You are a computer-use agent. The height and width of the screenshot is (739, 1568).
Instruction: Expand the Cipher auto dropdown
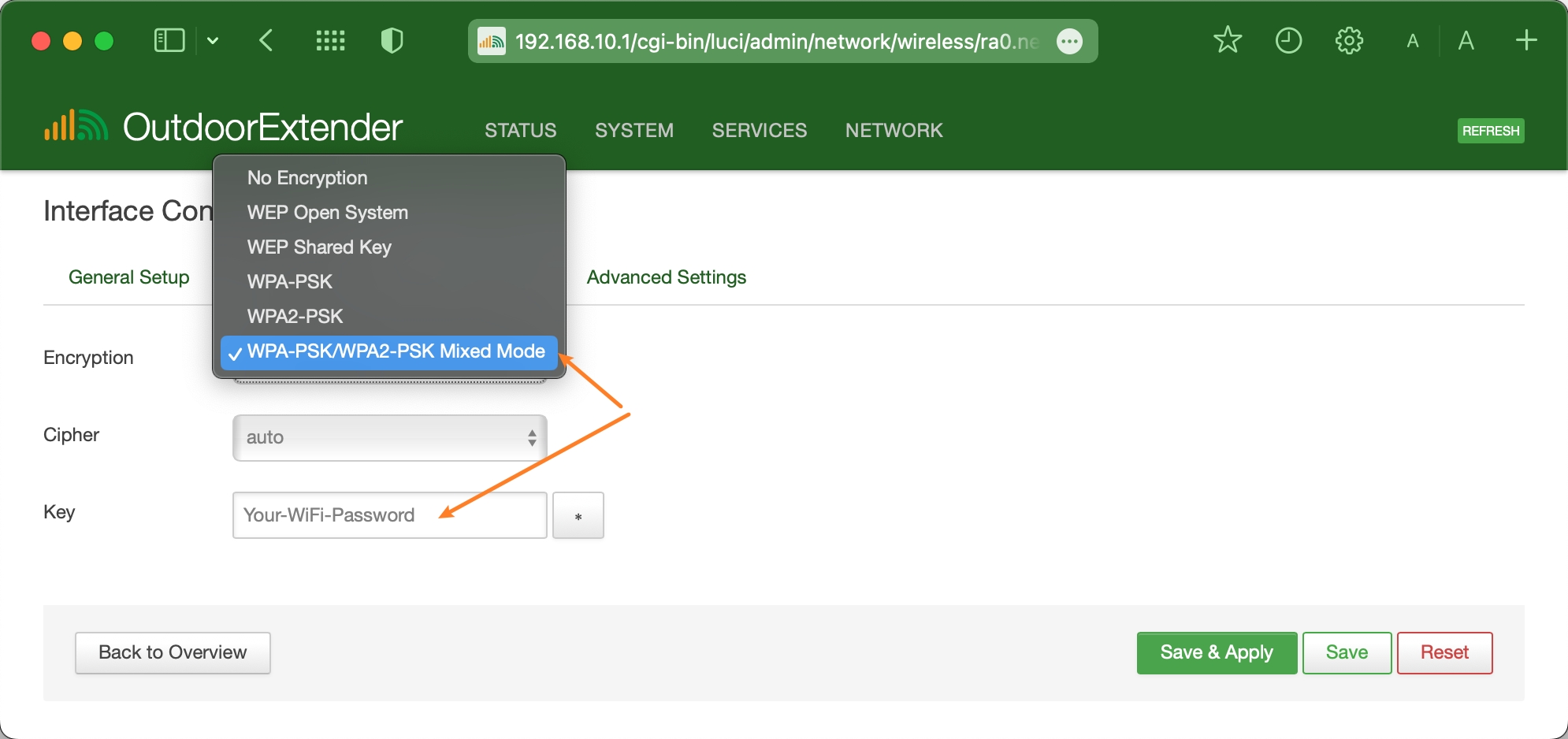pos(389,437)
